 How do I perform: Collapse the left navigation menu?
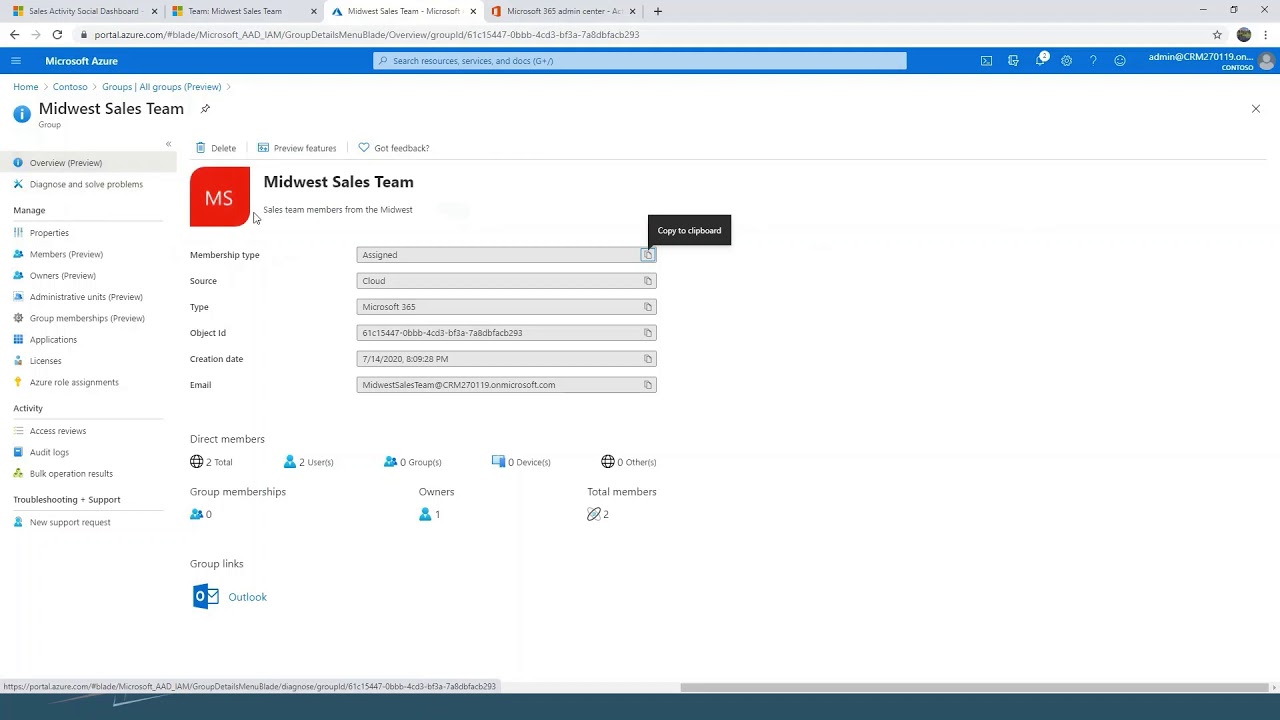tap(168, 144)
